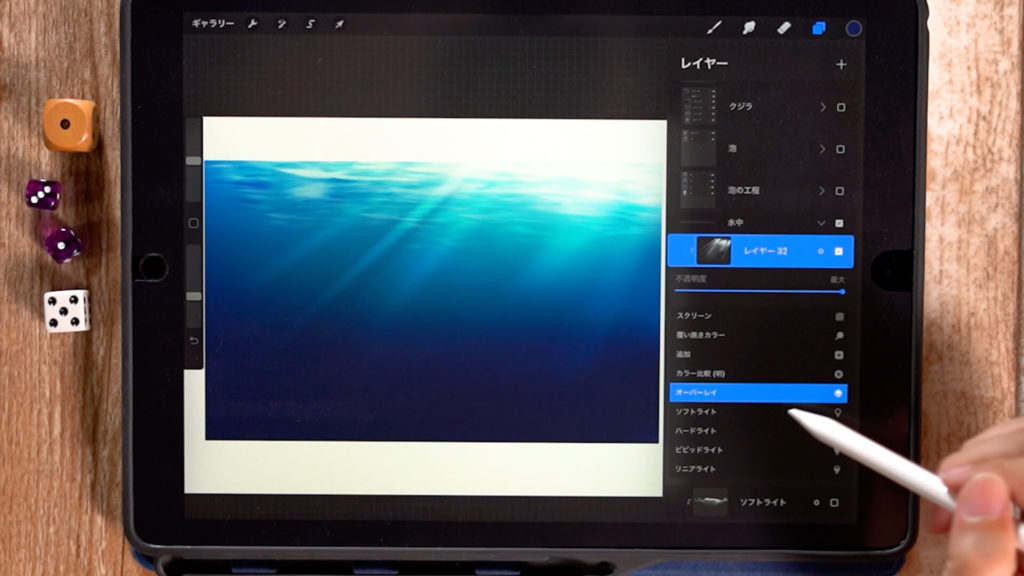This screenshot has width=1024, height=576.
Task: Select the Paint brush tool
Action: 714,27
